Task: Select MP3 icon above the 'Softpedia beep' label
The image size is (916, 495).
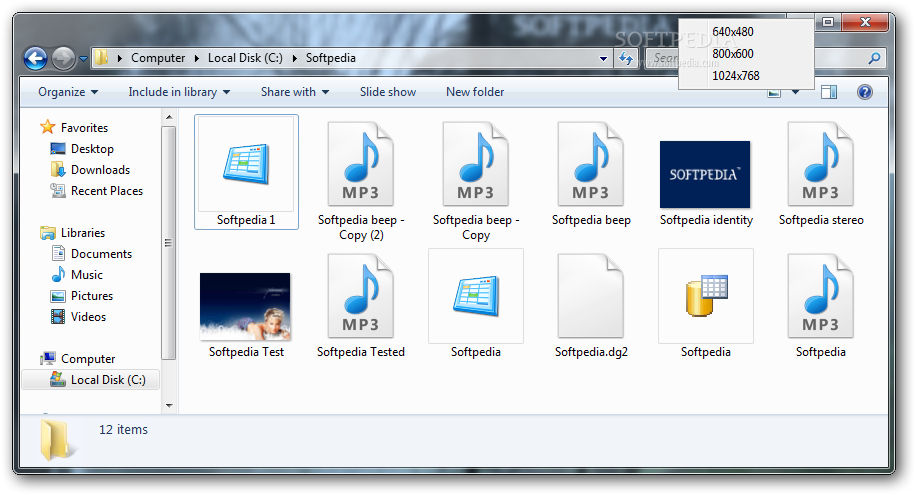Action: pyautogui.click(x=591, y=164)
